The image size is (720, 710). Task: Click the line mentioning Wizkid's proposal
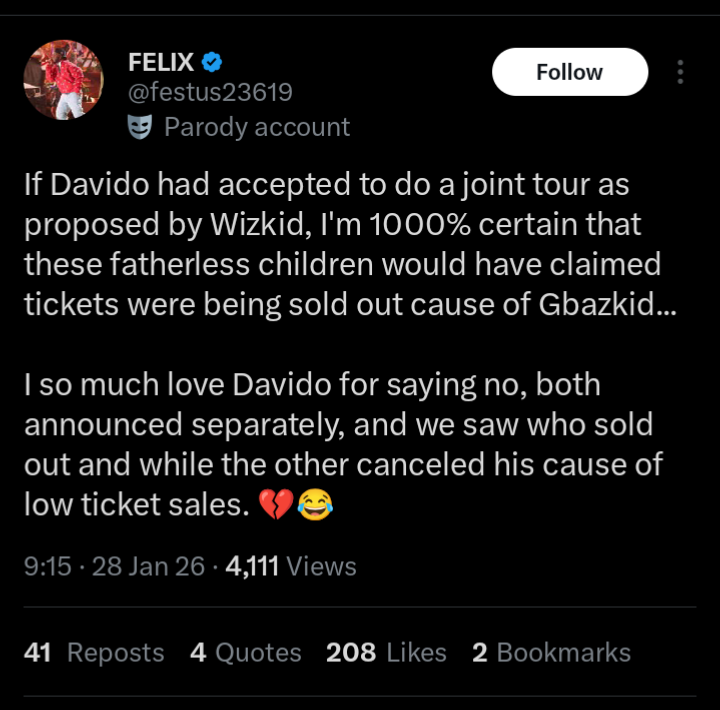tap(332, 226)
